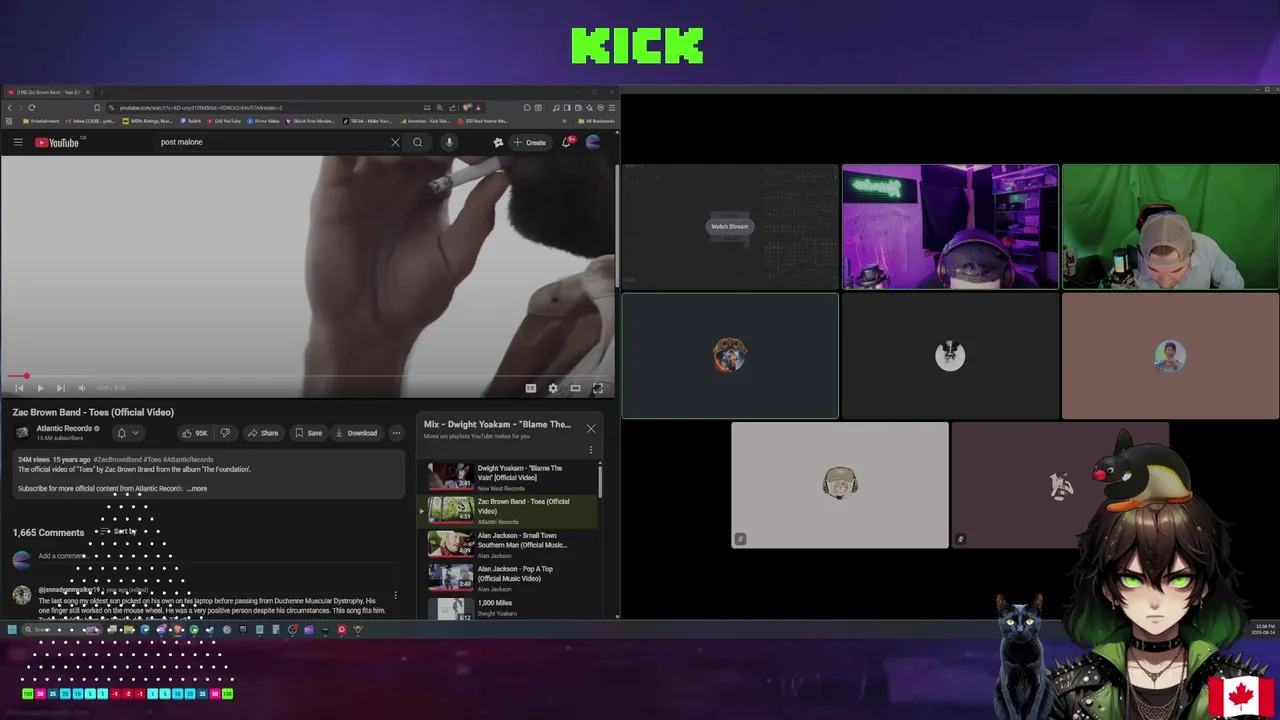The height and width of the screenshot is (720, 1280).
Task: Clear the 'post malone' search text
Action: pyautogui.click(x=395, y=142)
